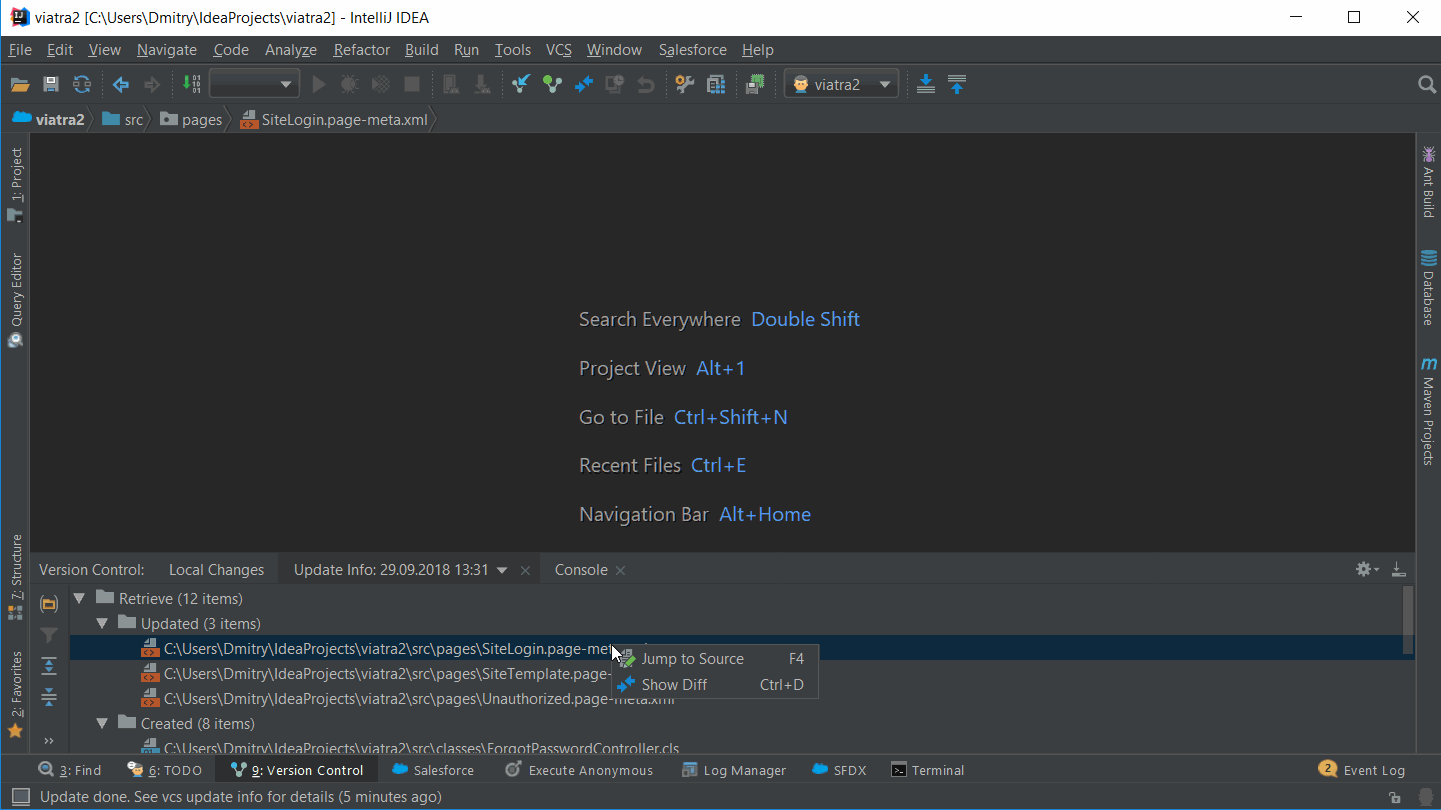Viewport: 1441px width, 810px height.
Task: Close the Update Info tab
Action: 526,571
